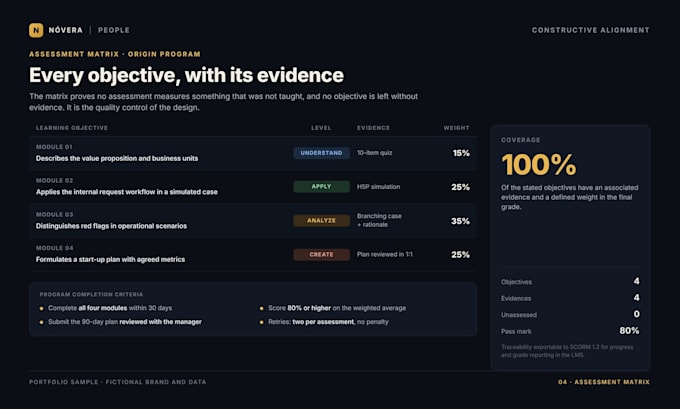The width and height of the screenshot is (680, 409).
Task: Click the Evidence column header
Action: 373,128
